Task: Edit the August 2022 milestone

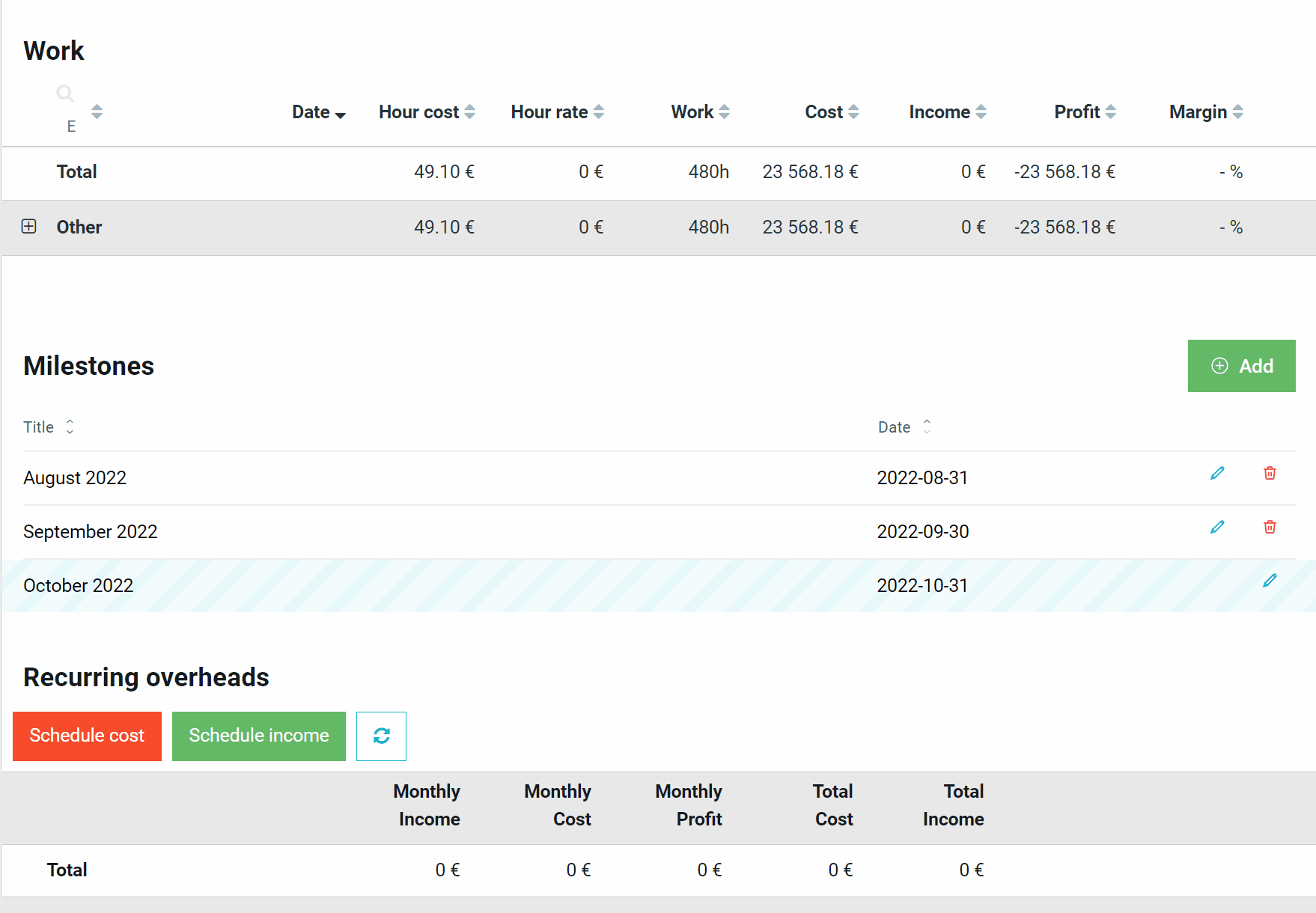Action: (1217, 473)
